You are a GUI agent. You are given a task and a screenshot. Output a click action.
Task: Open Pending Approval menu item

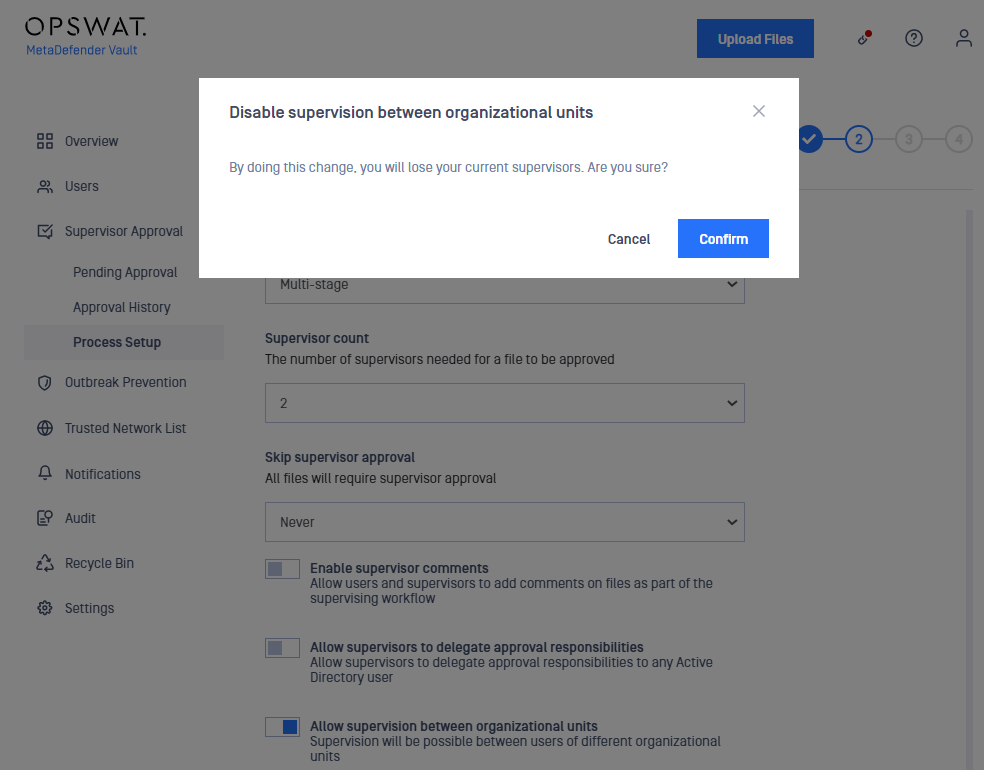coord(125,272)
